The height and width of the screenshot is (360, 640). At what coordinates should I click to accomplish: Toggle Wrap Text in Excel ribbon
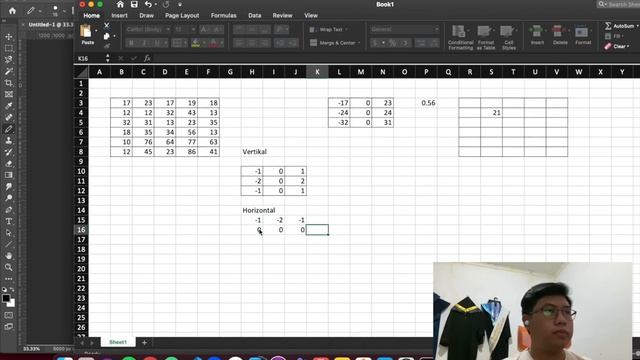pos(328,29)
